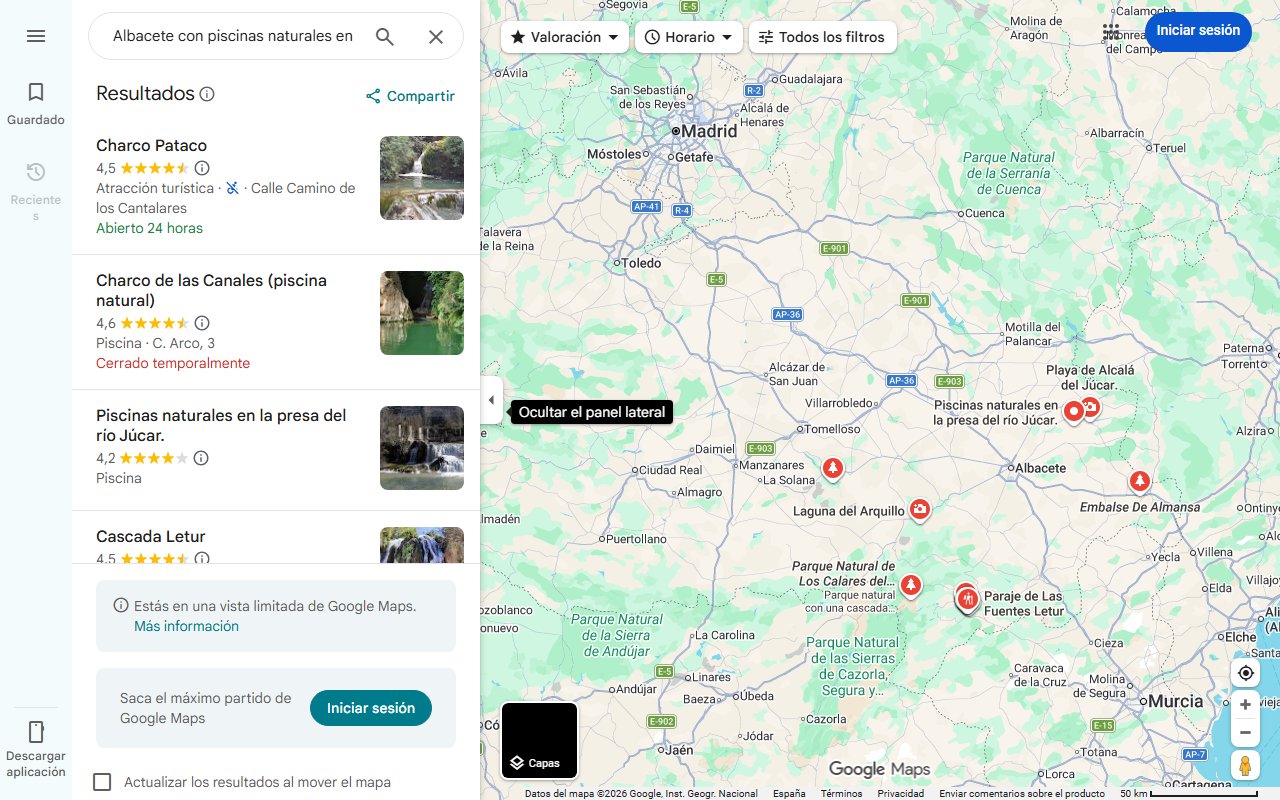Click the Compartir share link
The image size is (1280, 800).
409,96
